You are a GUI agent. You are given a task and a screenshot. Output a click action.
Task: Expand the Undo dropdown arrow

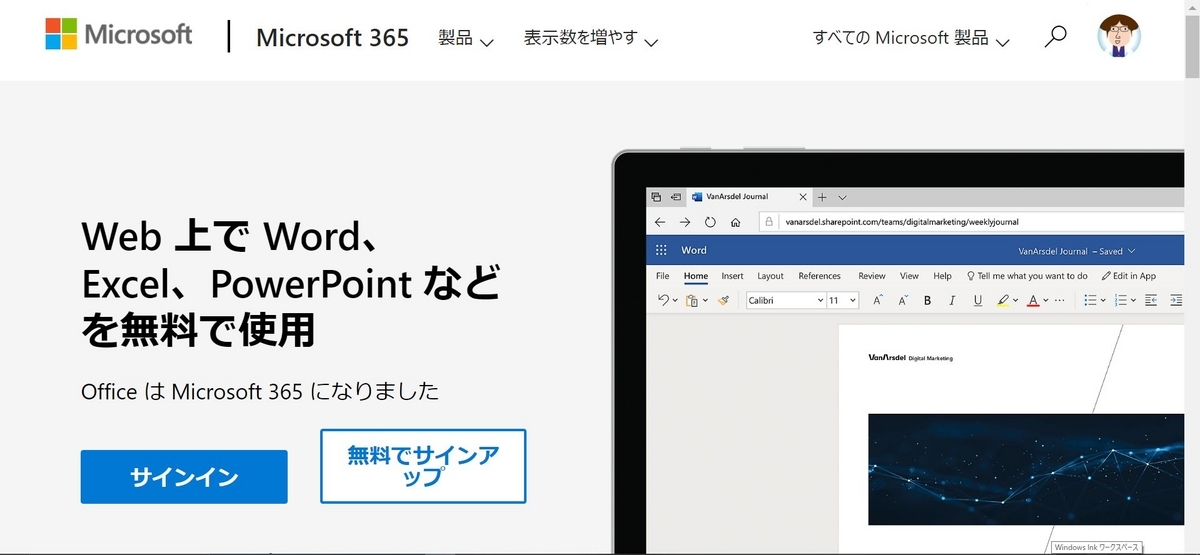[x=675, y=301]
